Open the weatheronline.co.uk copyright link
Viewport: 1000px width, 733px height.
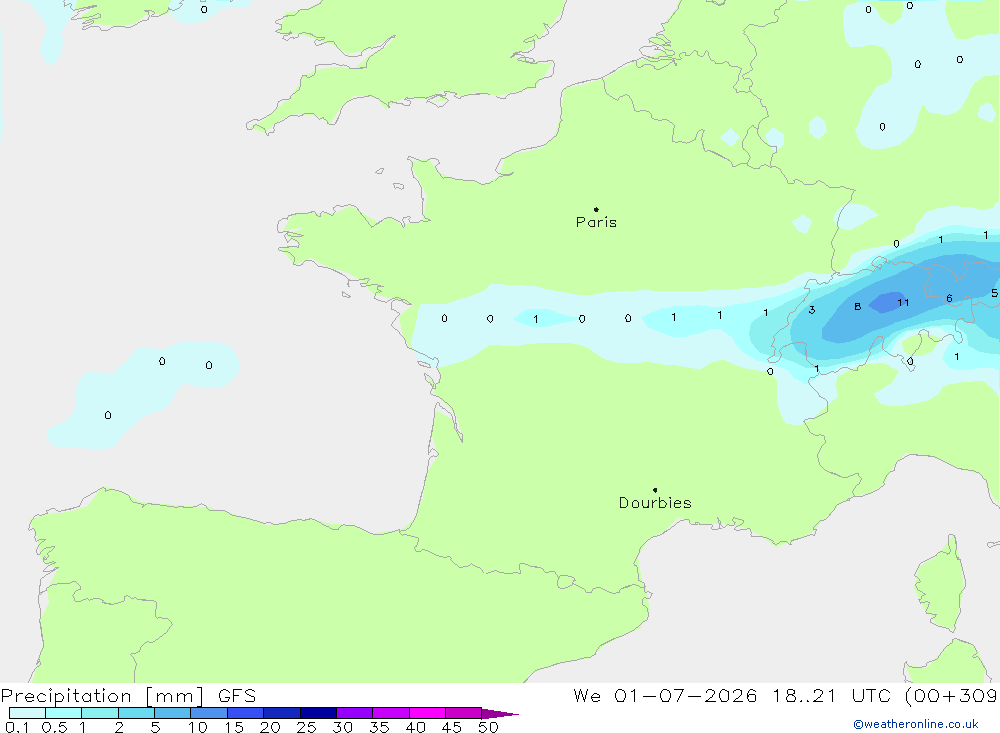[916, 724]
